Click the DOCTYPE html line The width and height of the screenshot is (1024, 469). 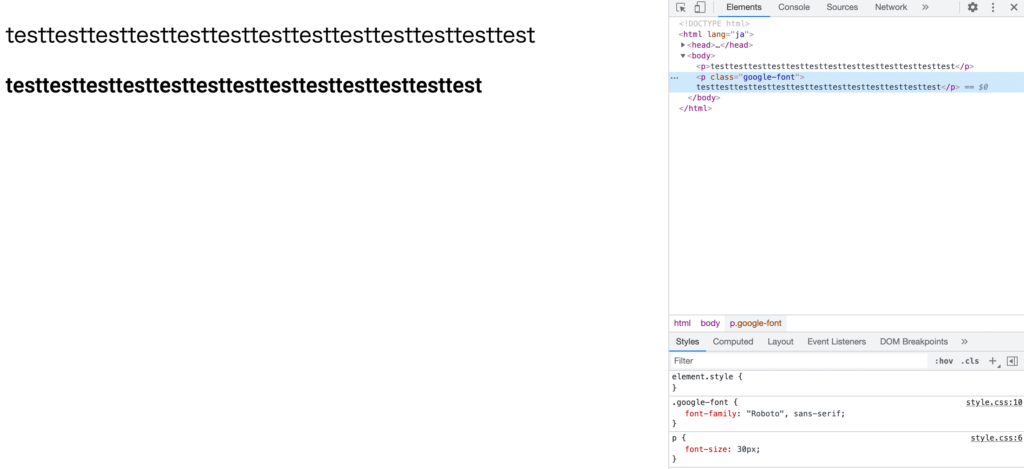pos(714,24)
